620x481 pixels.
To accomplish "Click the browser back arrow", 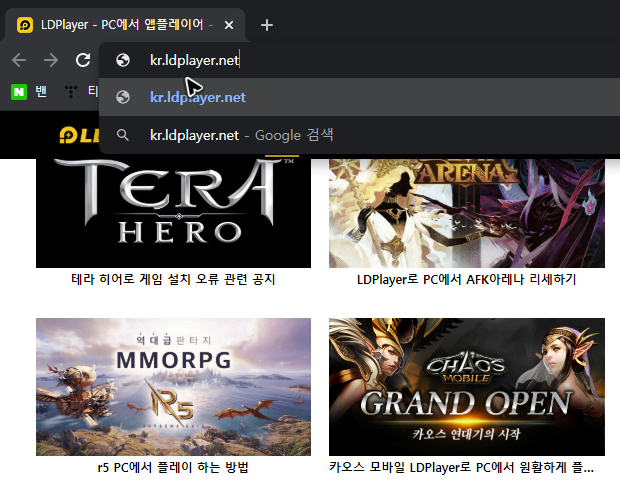I will pyautogui.click(x=19, y=60).
